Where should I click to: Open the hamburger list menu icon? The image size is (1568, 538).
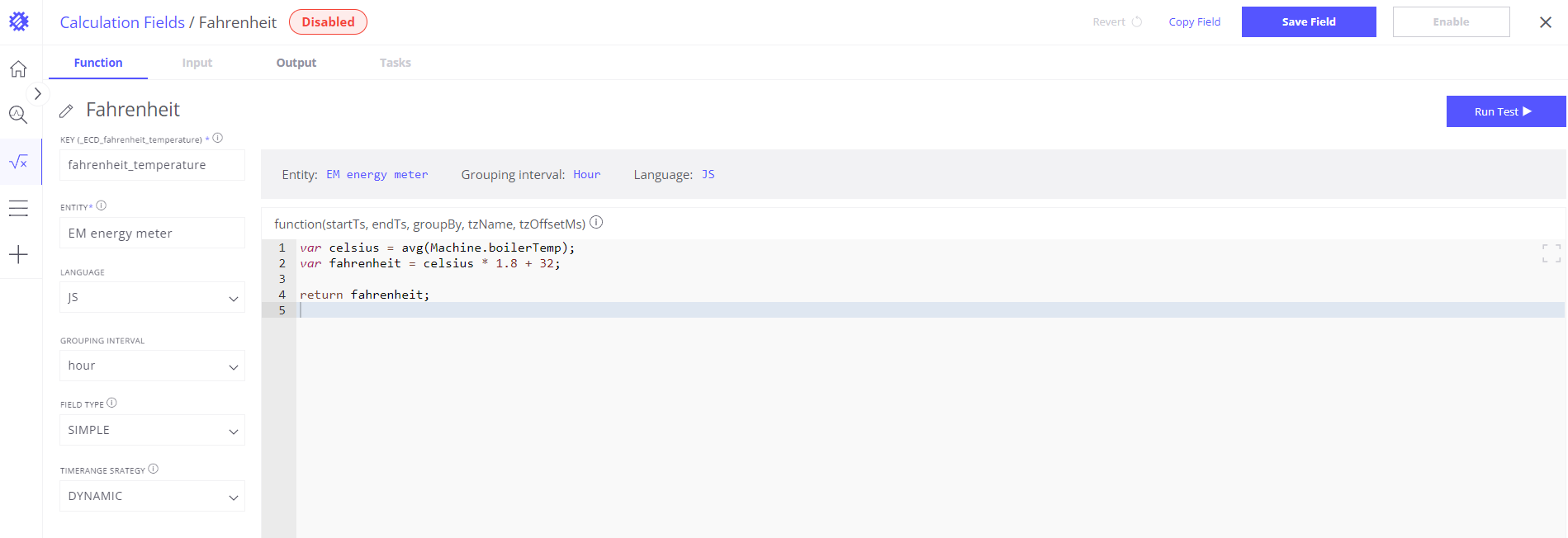[18, 208]
